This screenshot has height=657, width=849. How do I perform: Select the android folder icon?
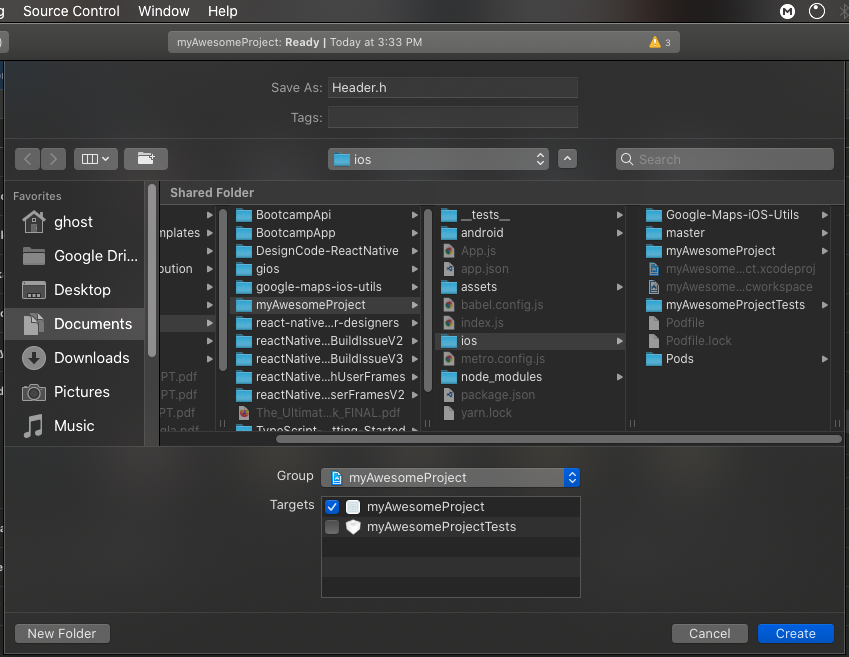[x=449, y=233]
